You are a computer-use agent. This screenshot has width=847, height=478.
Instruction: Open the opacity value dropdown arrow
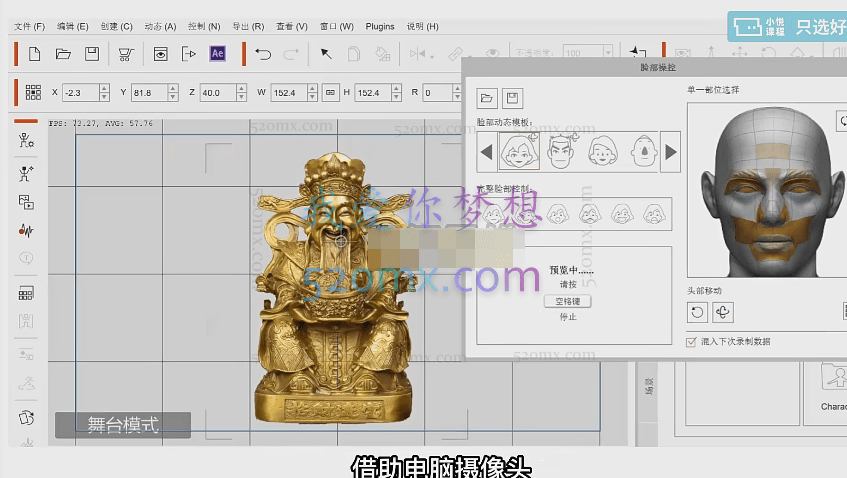608,52
